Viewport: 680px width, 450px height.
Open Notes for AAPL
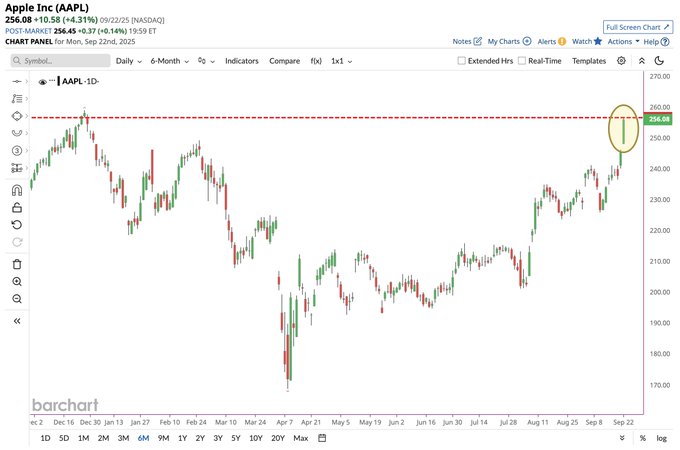pyautogui.click(x=467, y=41)
